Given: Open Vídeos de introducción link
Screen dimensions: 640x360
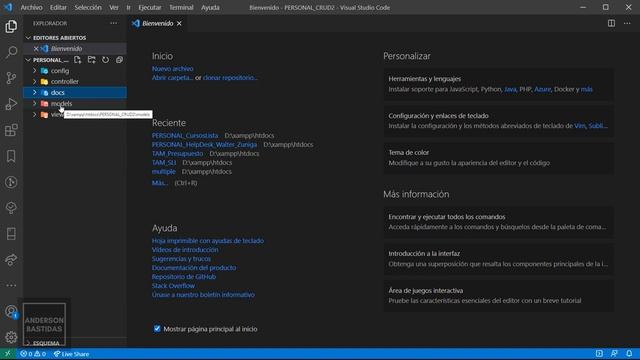Looking at the screenshot, I should 185,250.
